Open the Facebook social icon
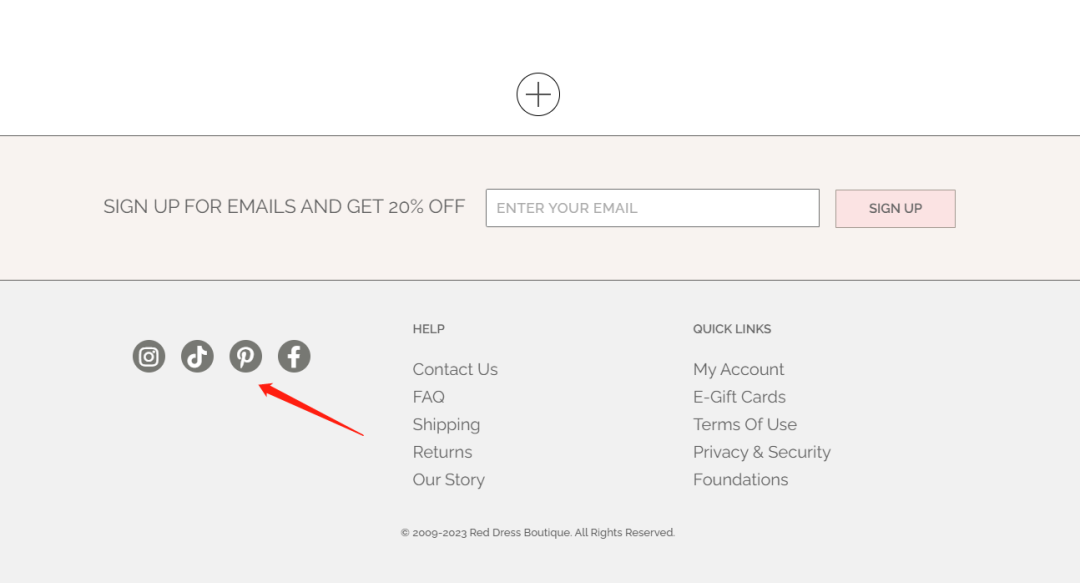This screenshot has height=583, width=1080. tap(294, 356)
